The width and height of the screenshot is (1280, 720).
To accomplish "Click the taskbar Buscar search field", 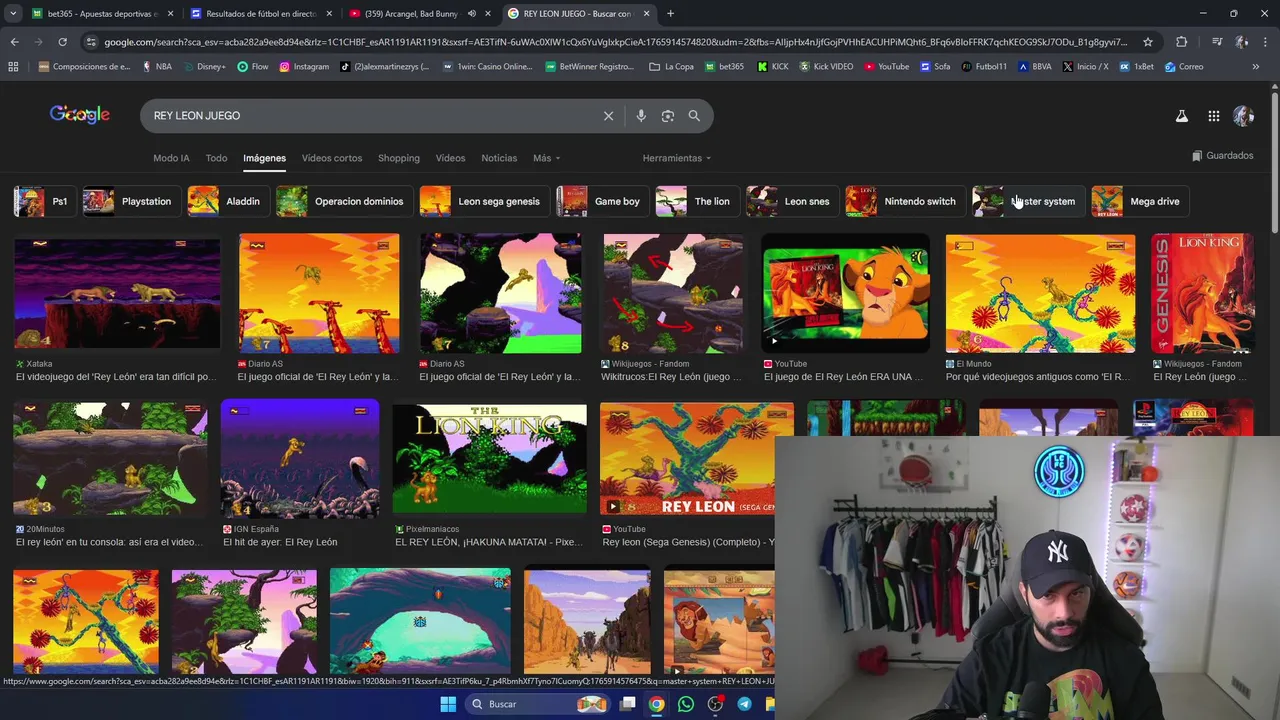I will point(538,704).
